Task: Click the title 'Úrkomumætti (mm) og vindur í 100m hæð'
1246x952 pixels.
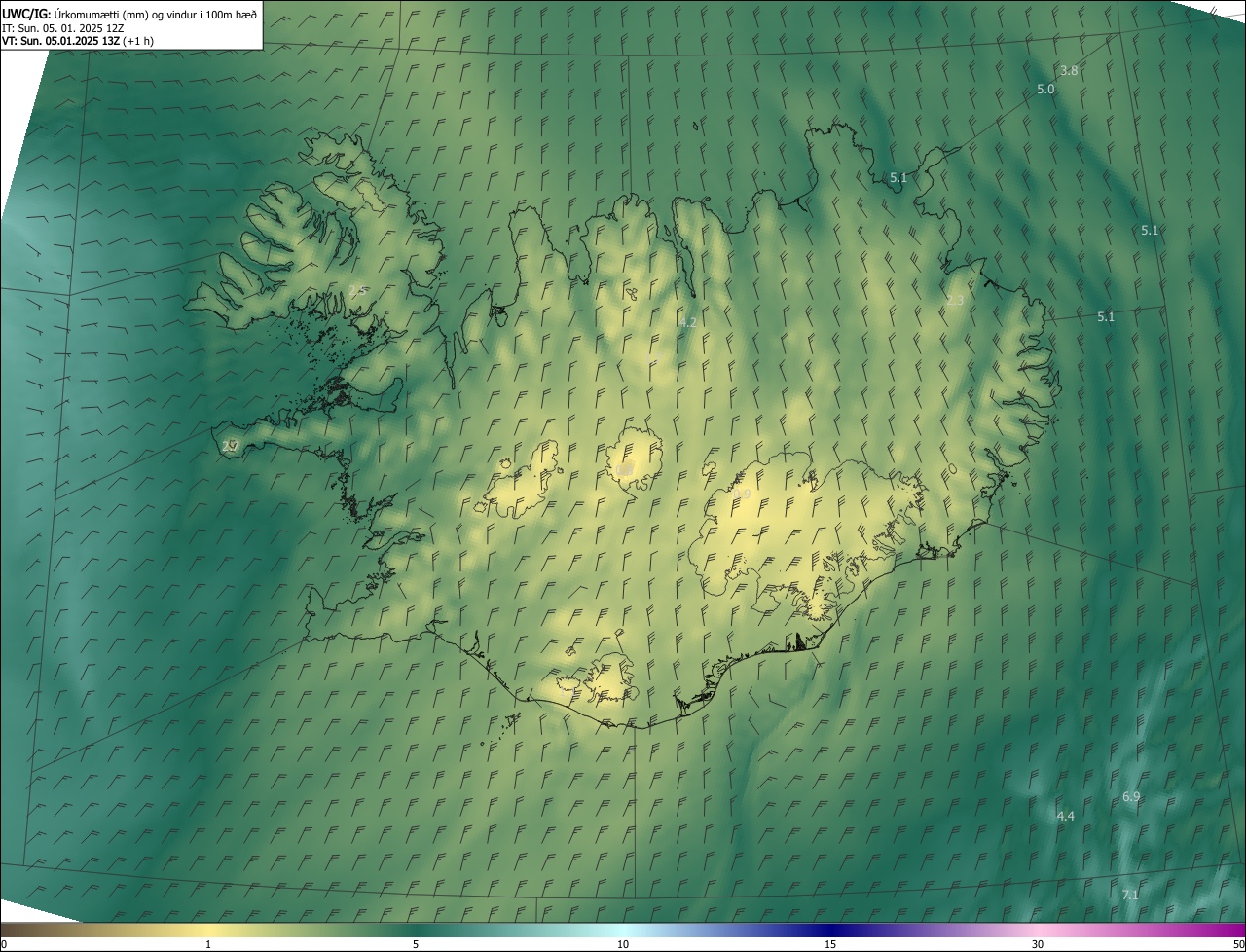Action: 155,14
